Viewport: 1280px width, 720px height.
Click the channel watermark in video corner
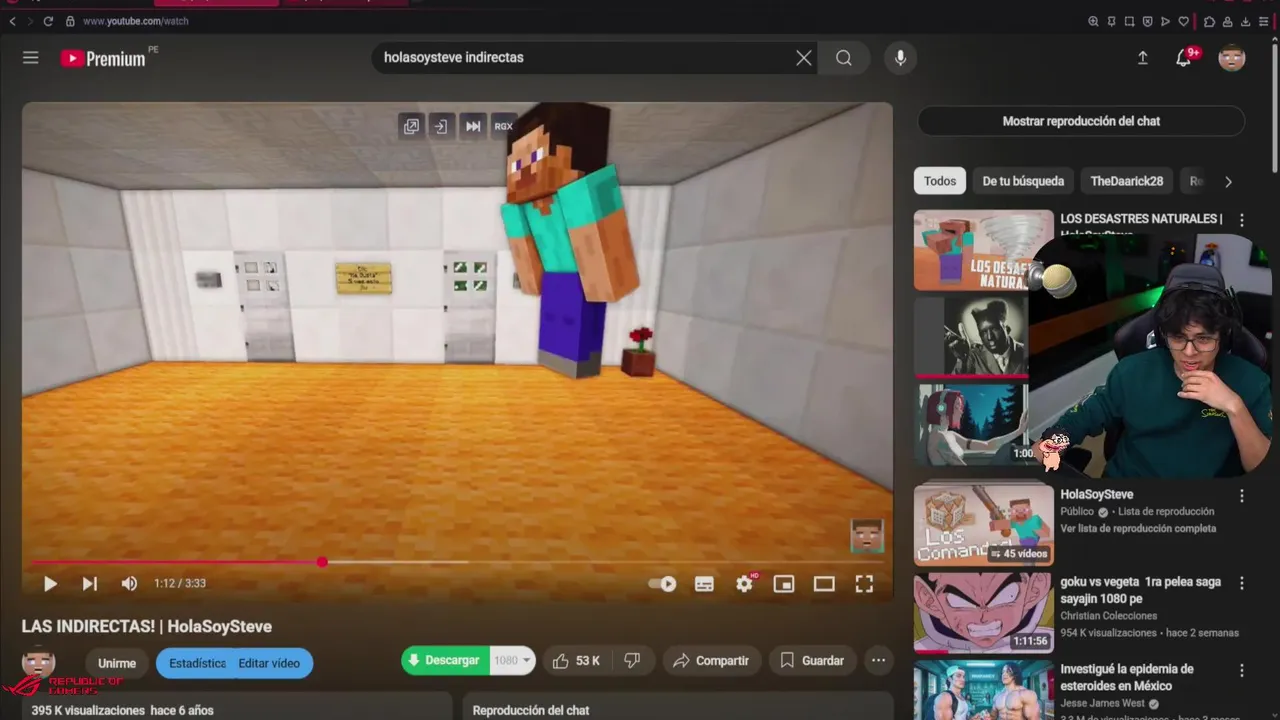pyautogui.click(x=867, y=536)
